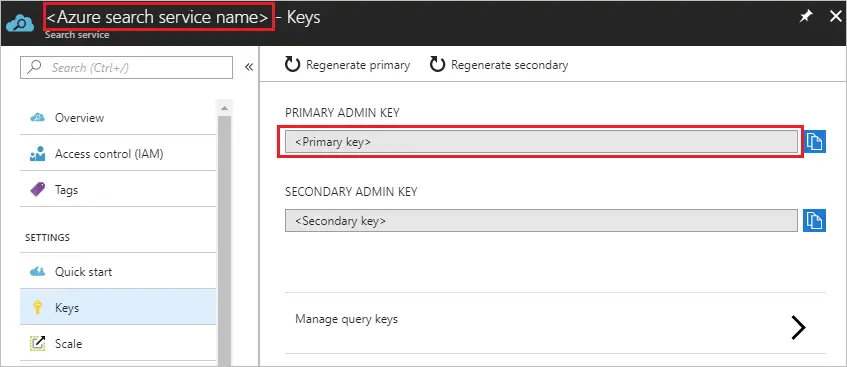Open Manage query keys
This screenshot has width=847, height=367.
point(555,323)
